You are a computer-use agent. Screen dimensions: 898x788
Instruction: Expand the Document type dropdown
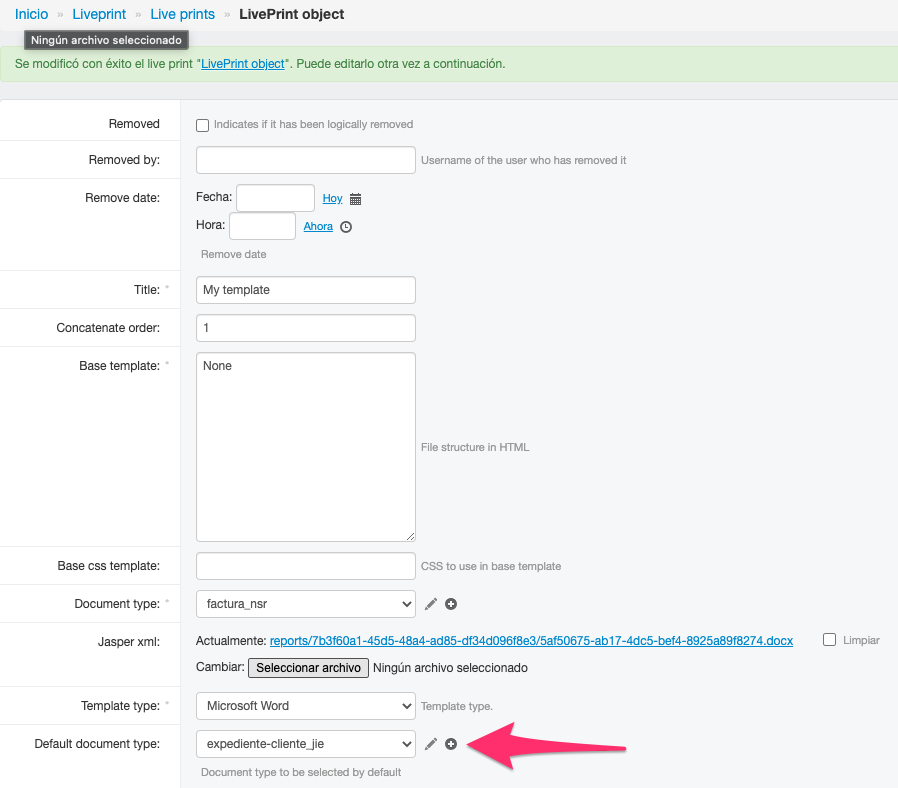click(305, 604)
